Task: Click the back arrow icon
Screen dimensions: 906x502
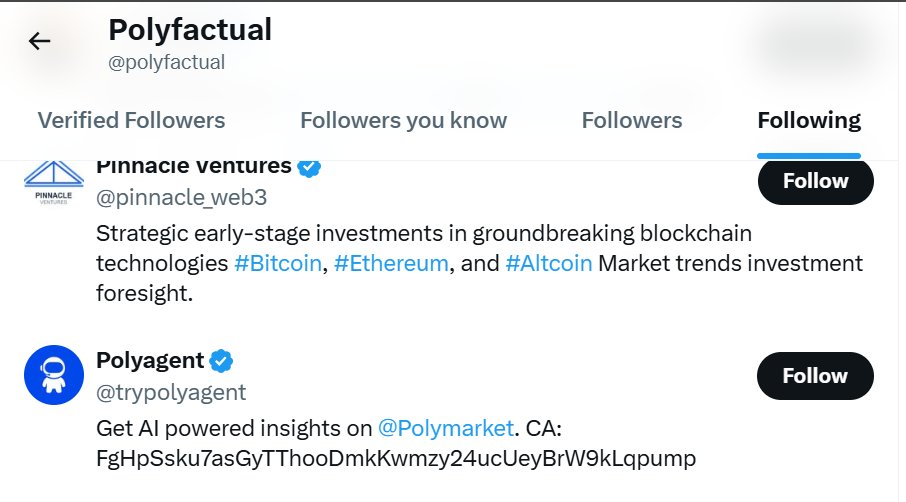Action: pos(39,41)
